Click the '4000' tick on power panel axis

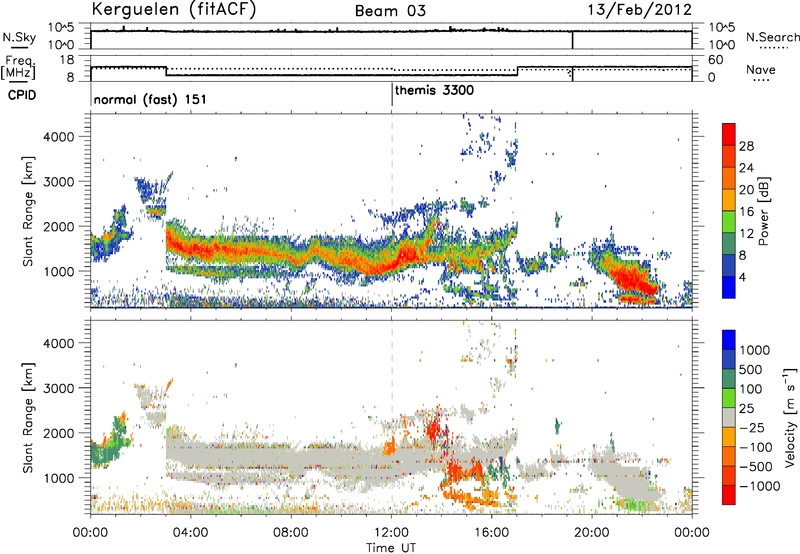59,137
